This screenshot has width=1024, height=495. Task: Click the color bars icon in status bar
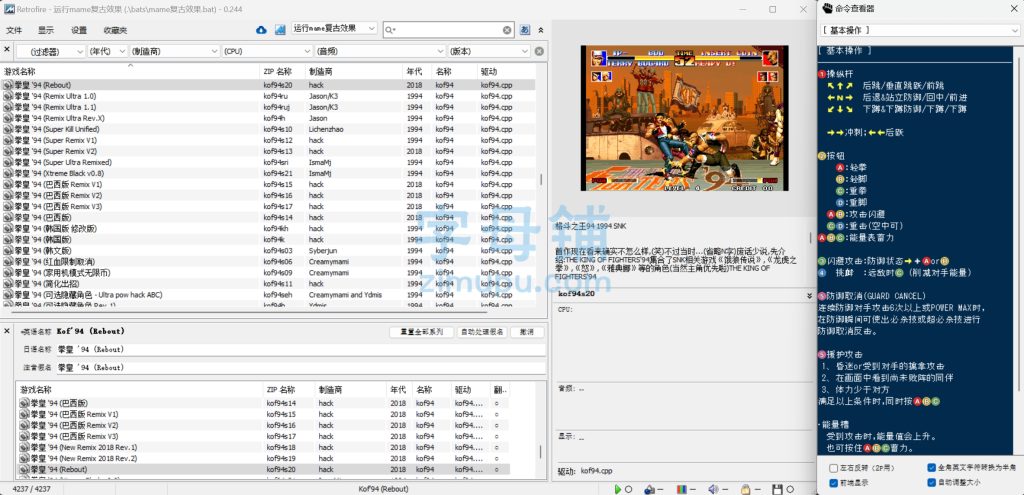coord(681,489)
